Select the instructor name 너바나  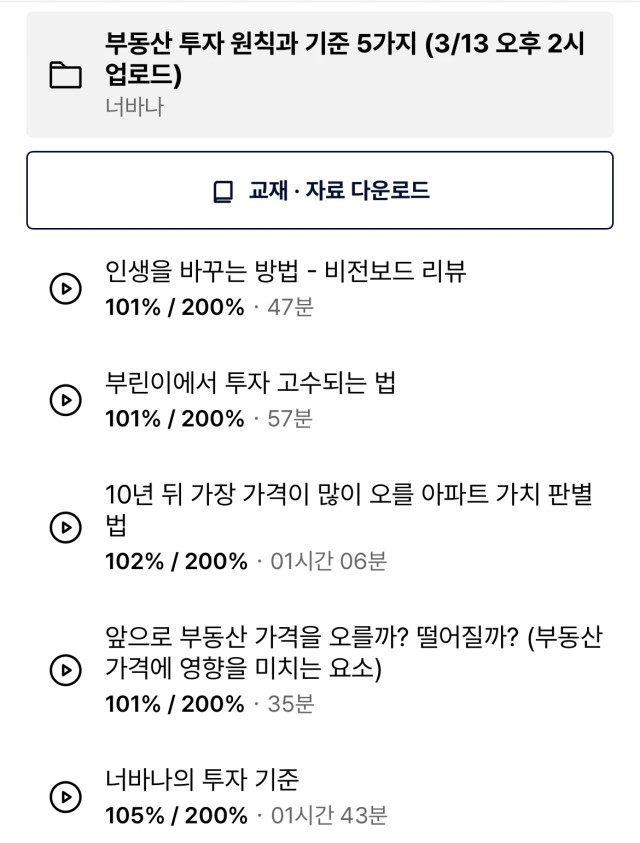pyautogui.click(x=134, y=106)
